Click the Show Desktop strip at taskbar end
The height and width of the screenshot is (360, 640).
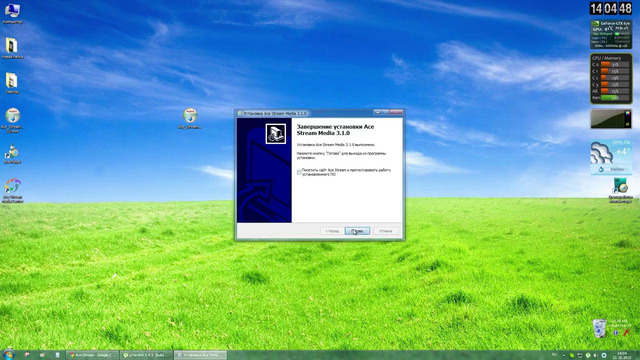tap(637, 355)
